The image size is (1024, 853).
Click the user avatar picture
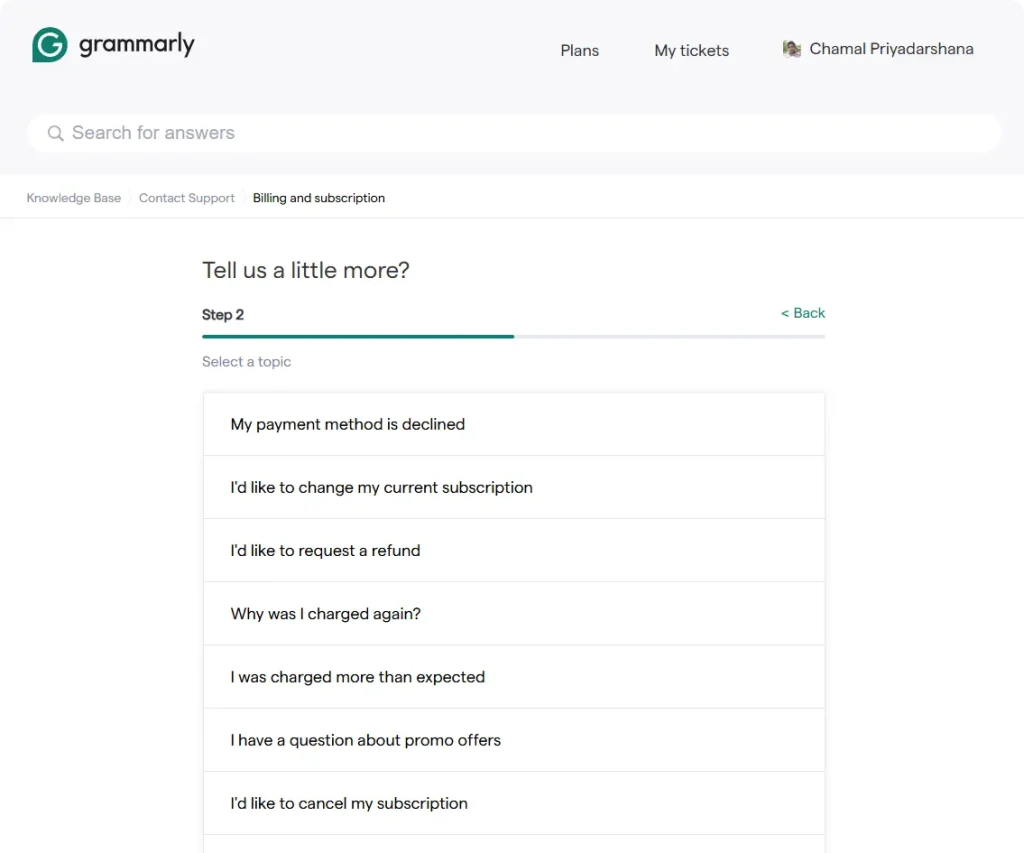pos(792,49)
